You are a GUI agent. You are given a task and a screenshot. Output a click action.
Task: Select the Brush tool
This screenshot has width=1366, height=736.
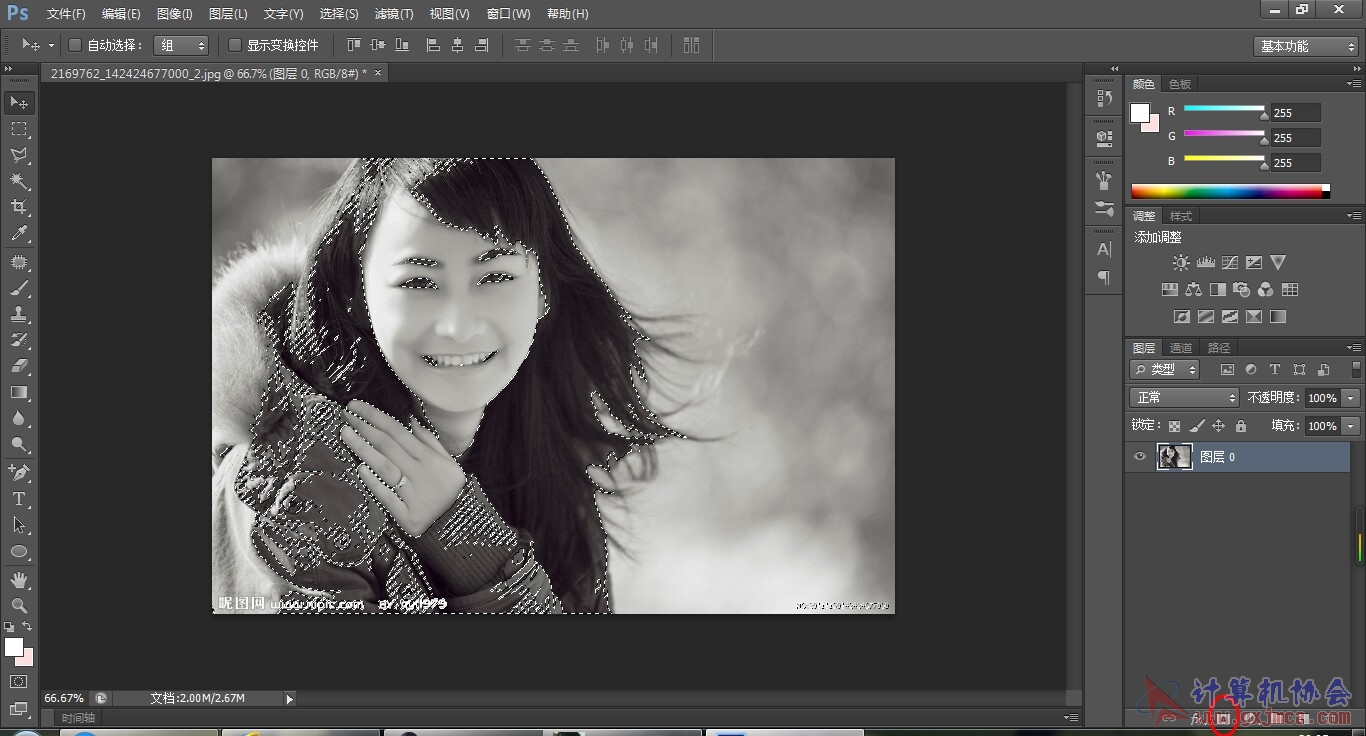19,288
